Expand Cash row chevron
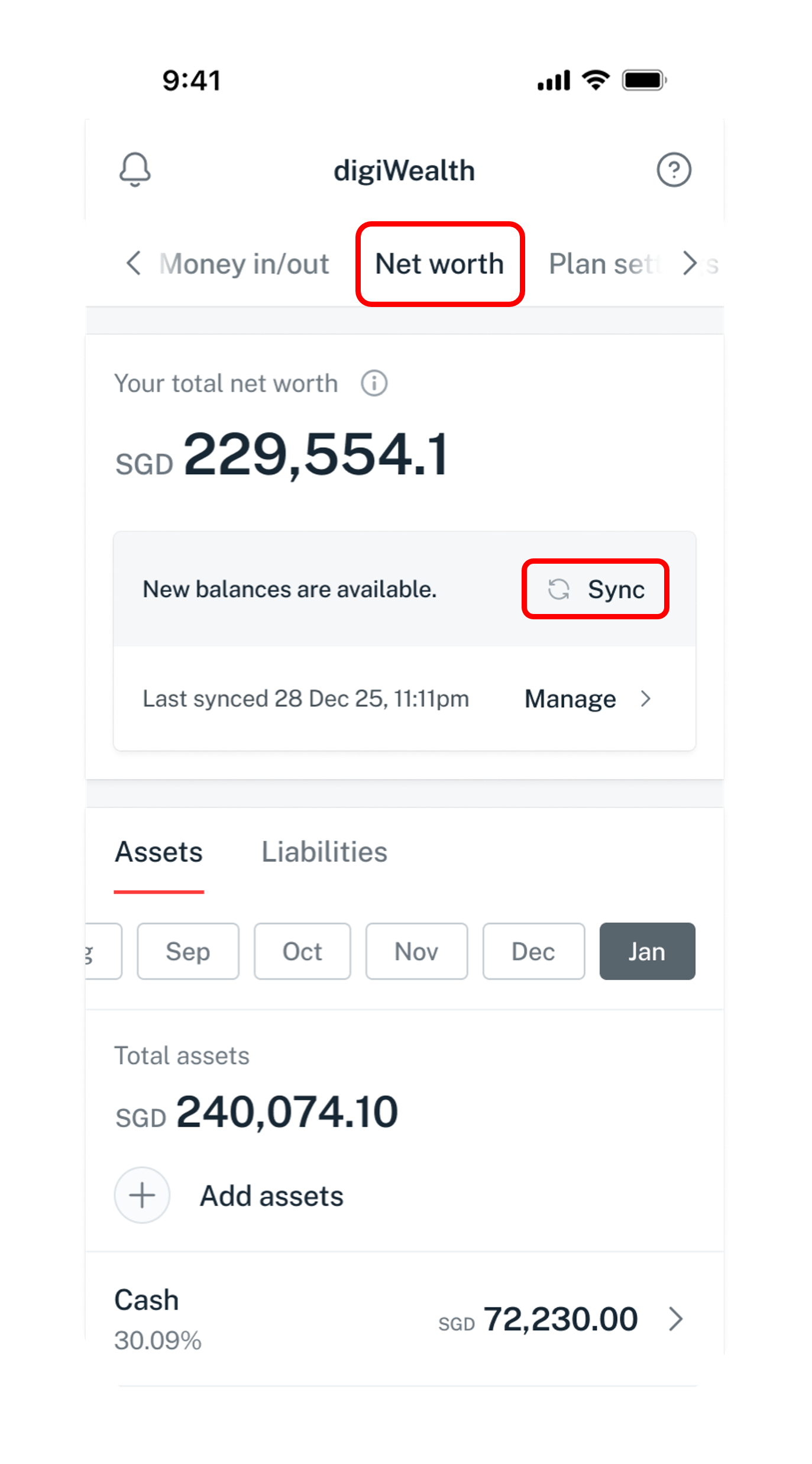812x1464 pixels. point(675,1319)
